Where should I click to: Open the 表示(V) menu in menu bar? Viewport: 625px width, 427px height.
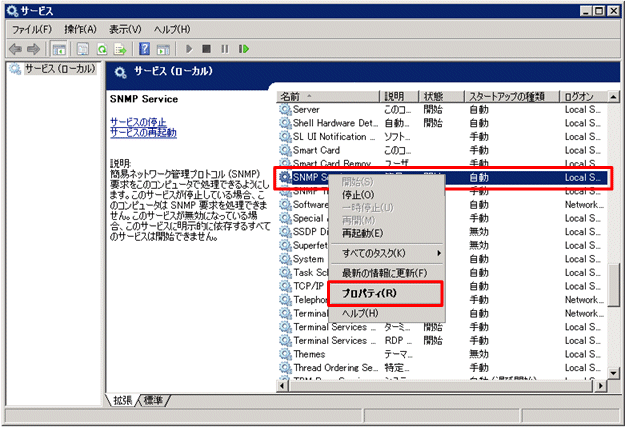[125, 29]
